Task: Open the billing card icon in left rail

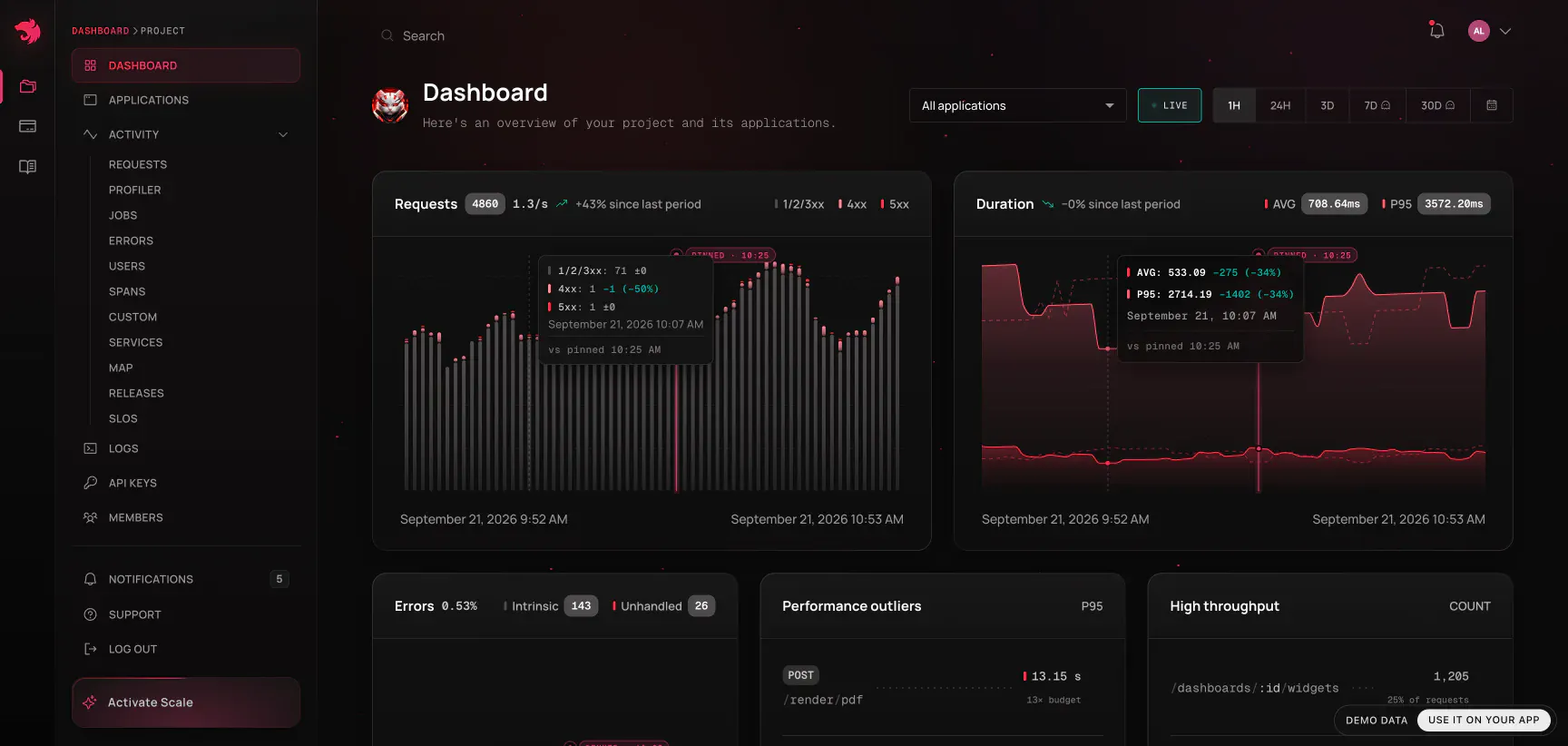Action: click(x=28, y=126)
